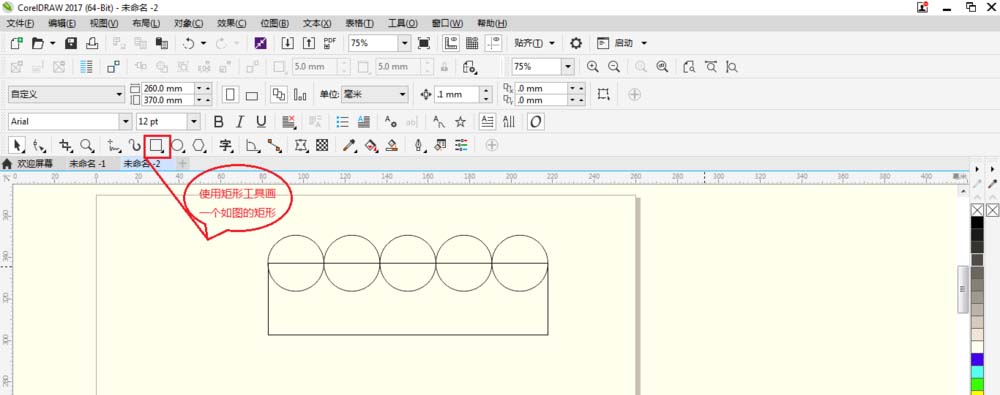
Task: Open Options with the gear icon
Action: coord(576,43)
